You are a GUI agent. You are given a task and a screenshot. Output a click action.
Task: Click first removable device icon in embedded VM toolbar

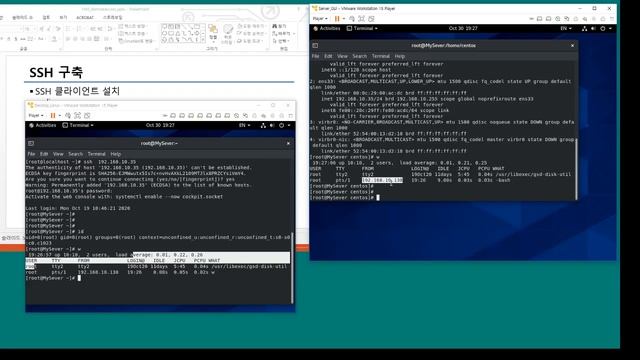pyautogui.click(x=173, y=116)
